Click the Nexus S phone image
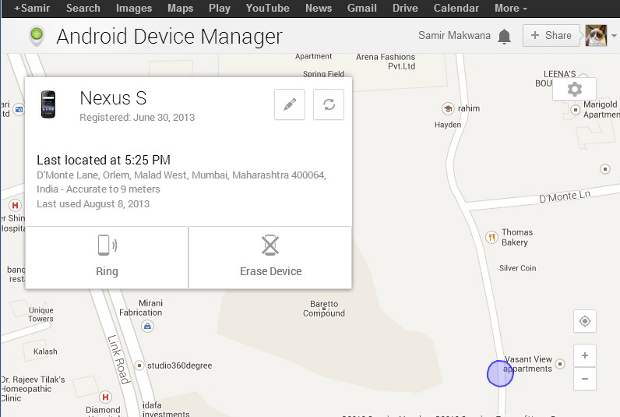Viewport: 620px width, 417px height. tap(48, 104)
